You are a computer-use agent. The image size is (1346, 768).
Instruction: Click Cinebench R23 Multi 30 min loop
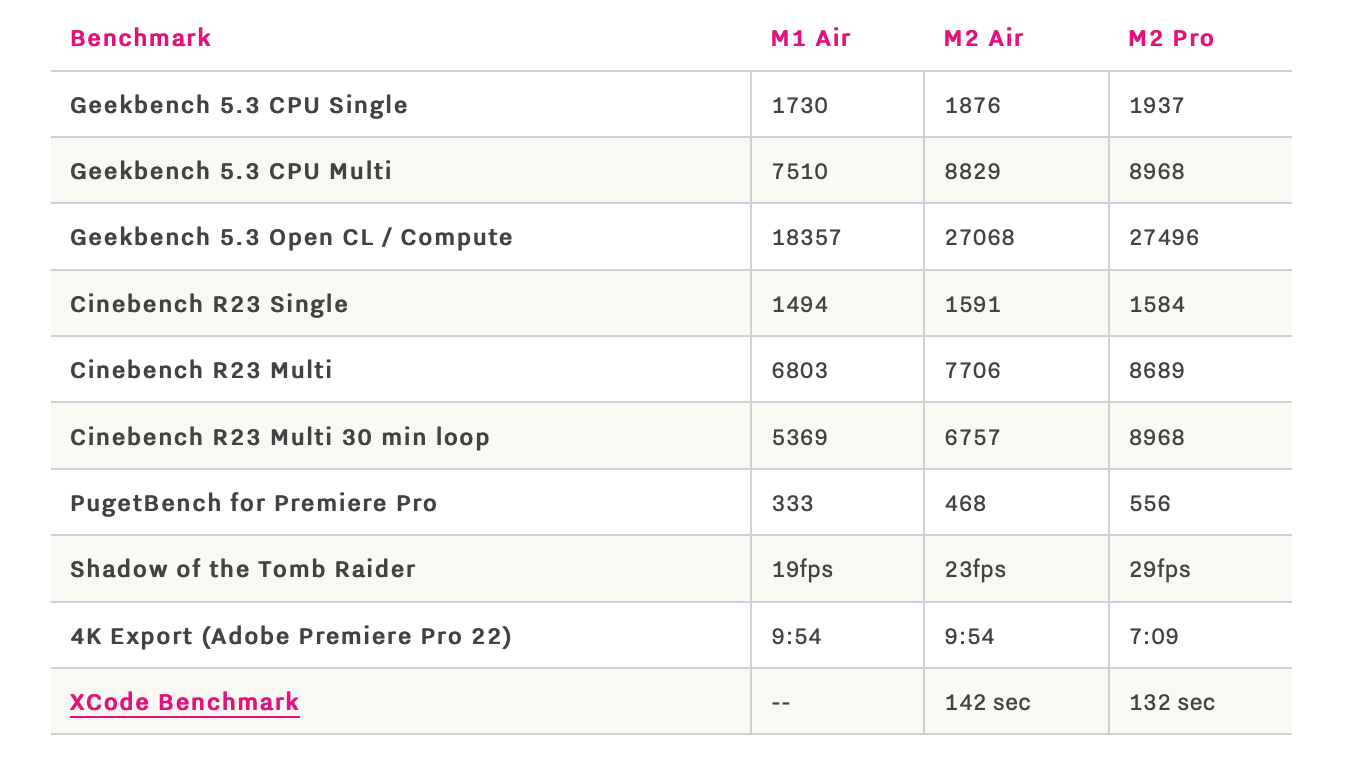pos(280,437)
